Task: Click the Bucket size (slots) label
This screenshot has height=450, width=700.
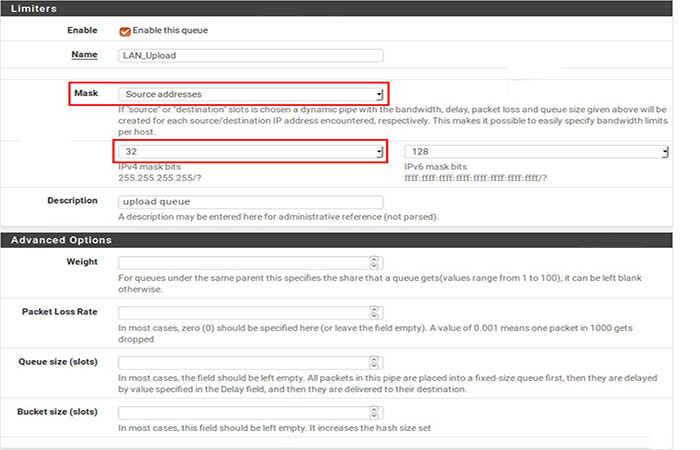Action: point(58,412)
